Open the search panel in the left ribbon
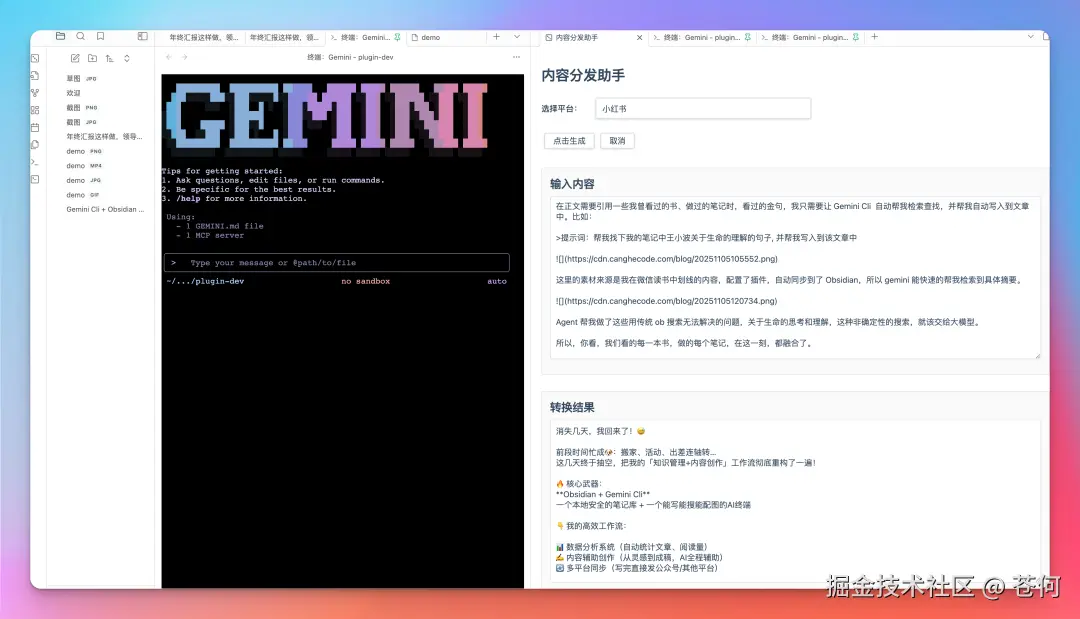 pos(81,36)
